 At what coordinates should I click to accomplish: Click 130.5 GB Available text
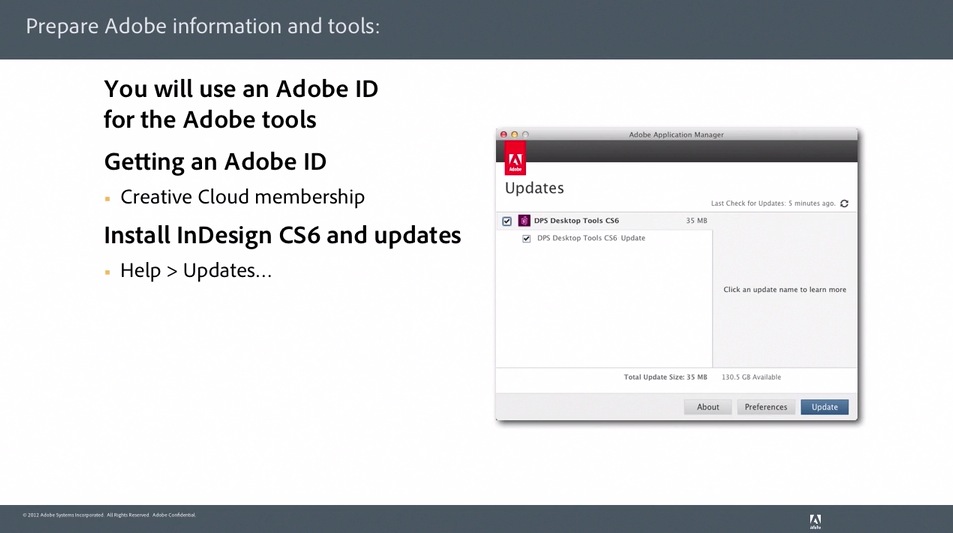(x=751, y=377)
